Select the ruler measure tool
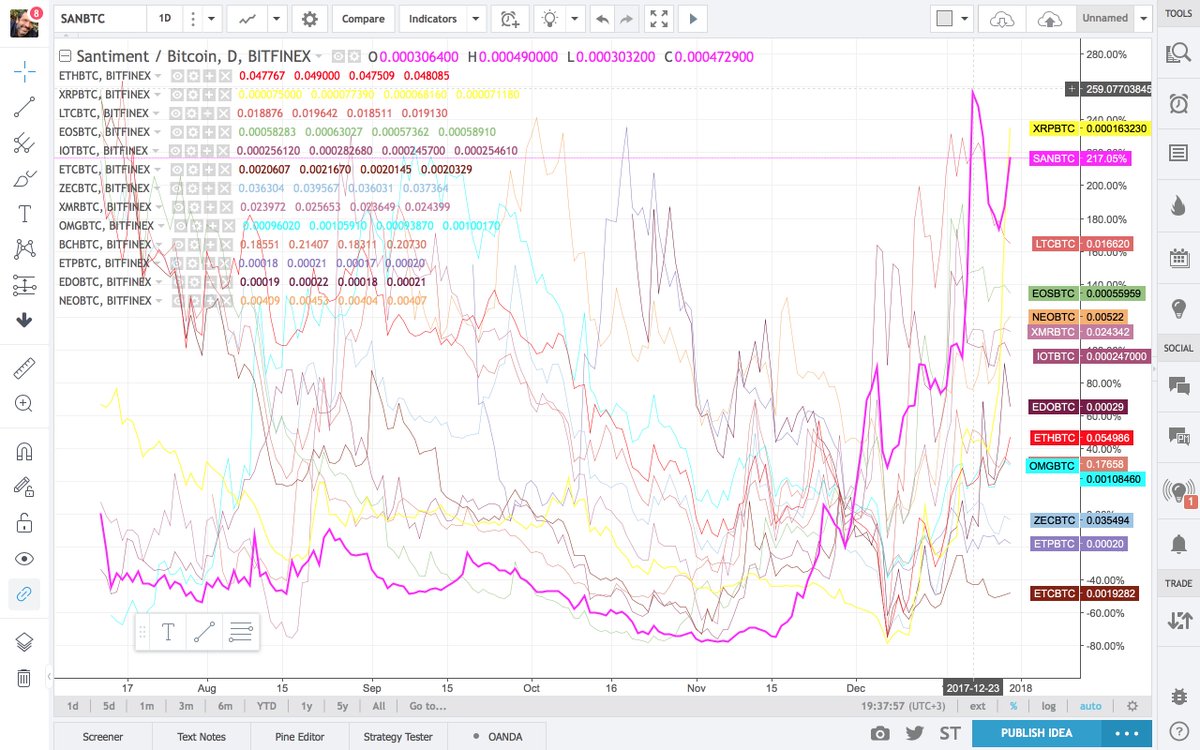This screenshot has width=1200, height=750. [x=25, y=369]
